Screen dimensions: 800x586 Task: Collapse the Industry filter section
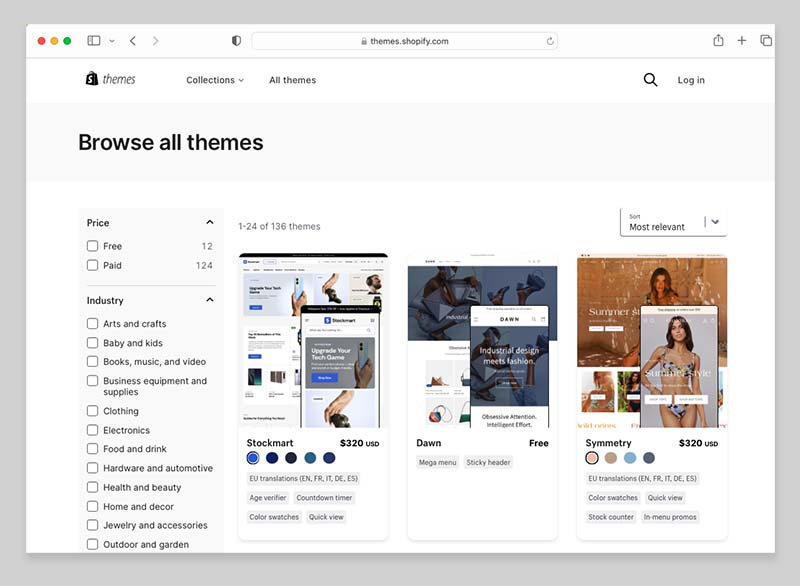tap(209, 300)
